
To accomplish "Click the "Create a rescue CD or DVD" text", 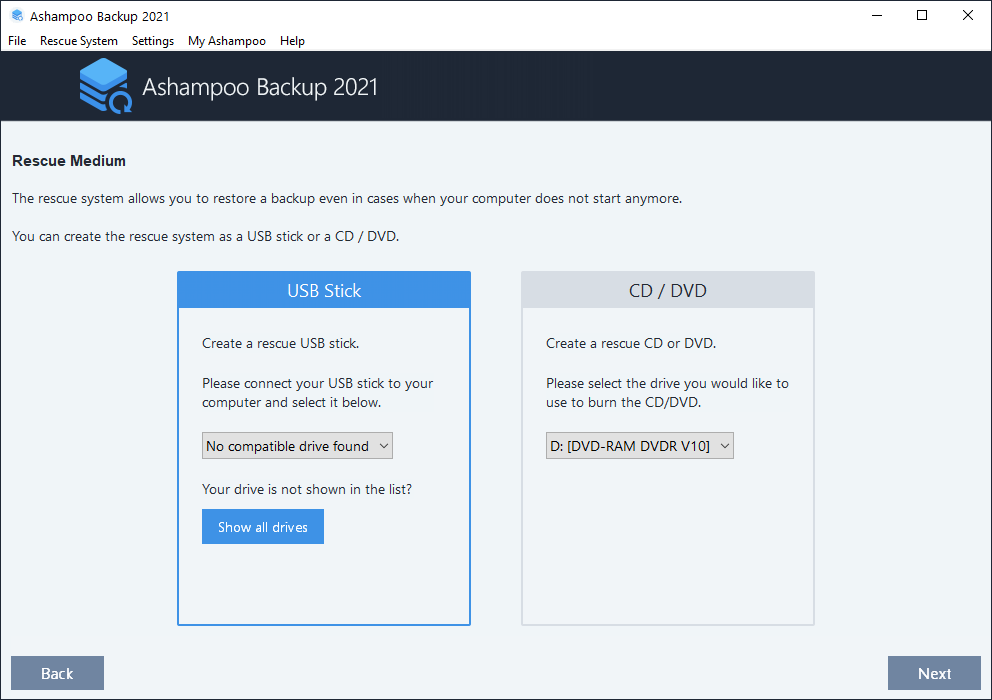I will [630, 343].
